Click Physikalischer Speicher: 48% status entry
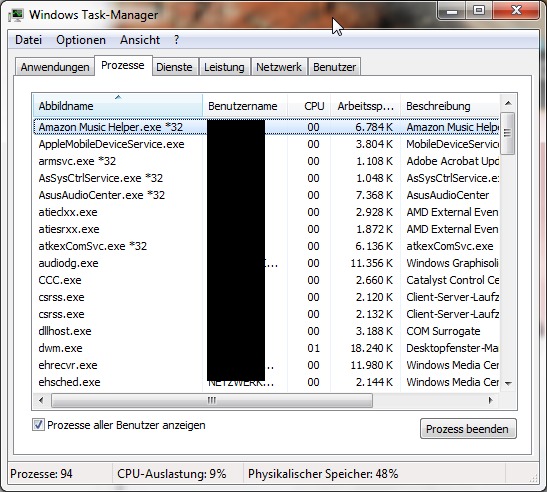The image size is (547, 492). click(x=323, y=474)
